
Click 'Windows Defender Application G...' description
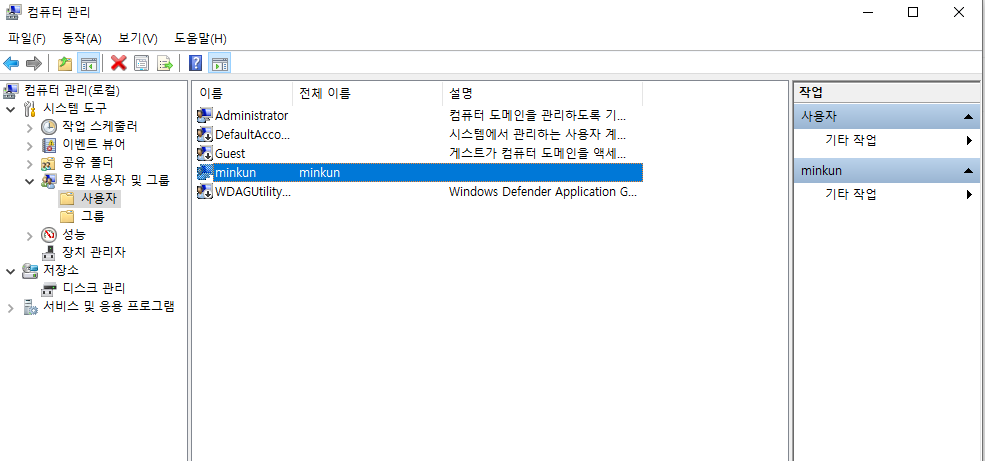coord(543,192)
